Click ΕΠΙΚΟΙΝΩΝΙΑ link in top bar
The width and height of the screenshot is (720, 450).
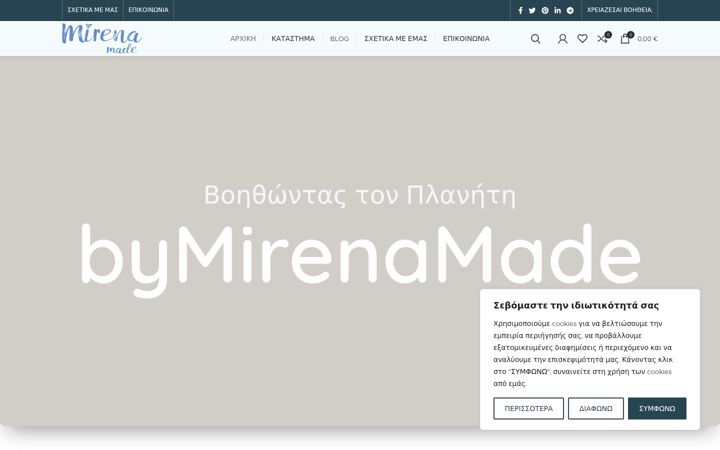148,10
